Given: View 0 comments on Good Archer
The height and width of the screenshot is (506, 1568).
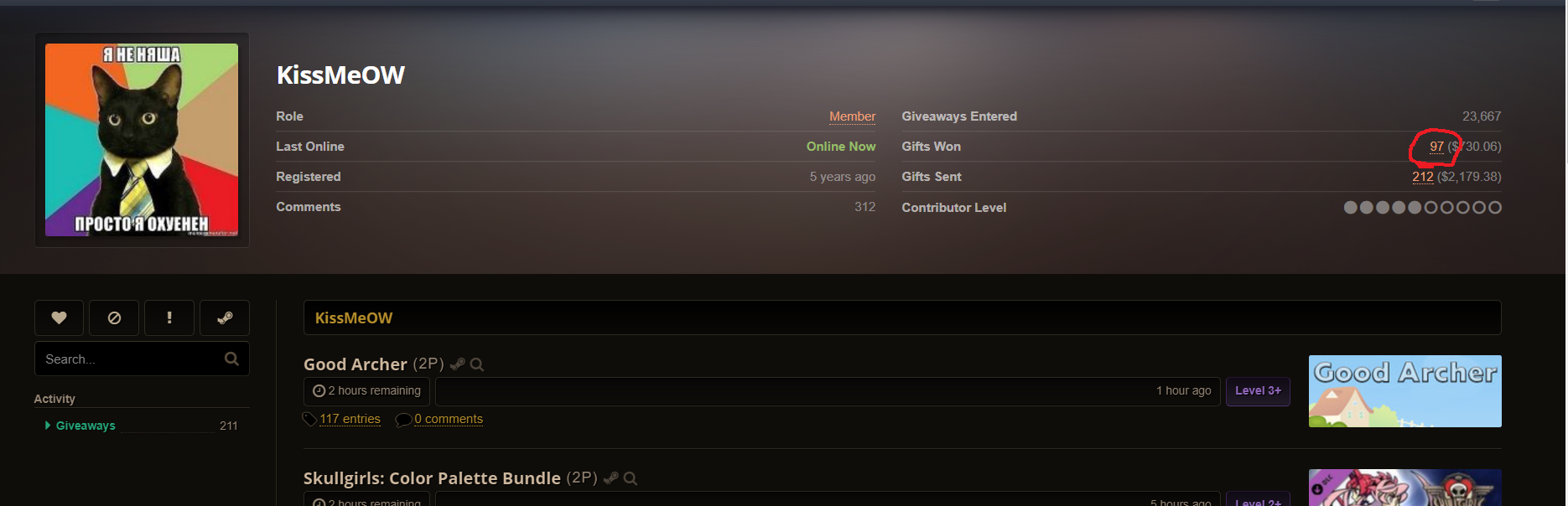Looking at the screenshot, I should click(449, 419).
